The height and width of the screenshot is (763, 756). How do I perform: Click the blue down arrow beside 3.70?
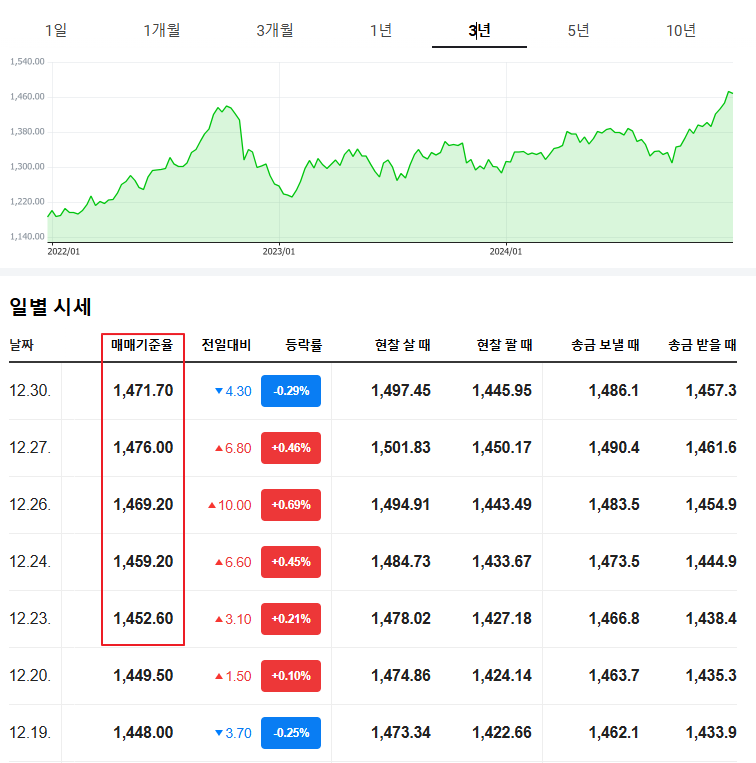(x=219, y=733)
